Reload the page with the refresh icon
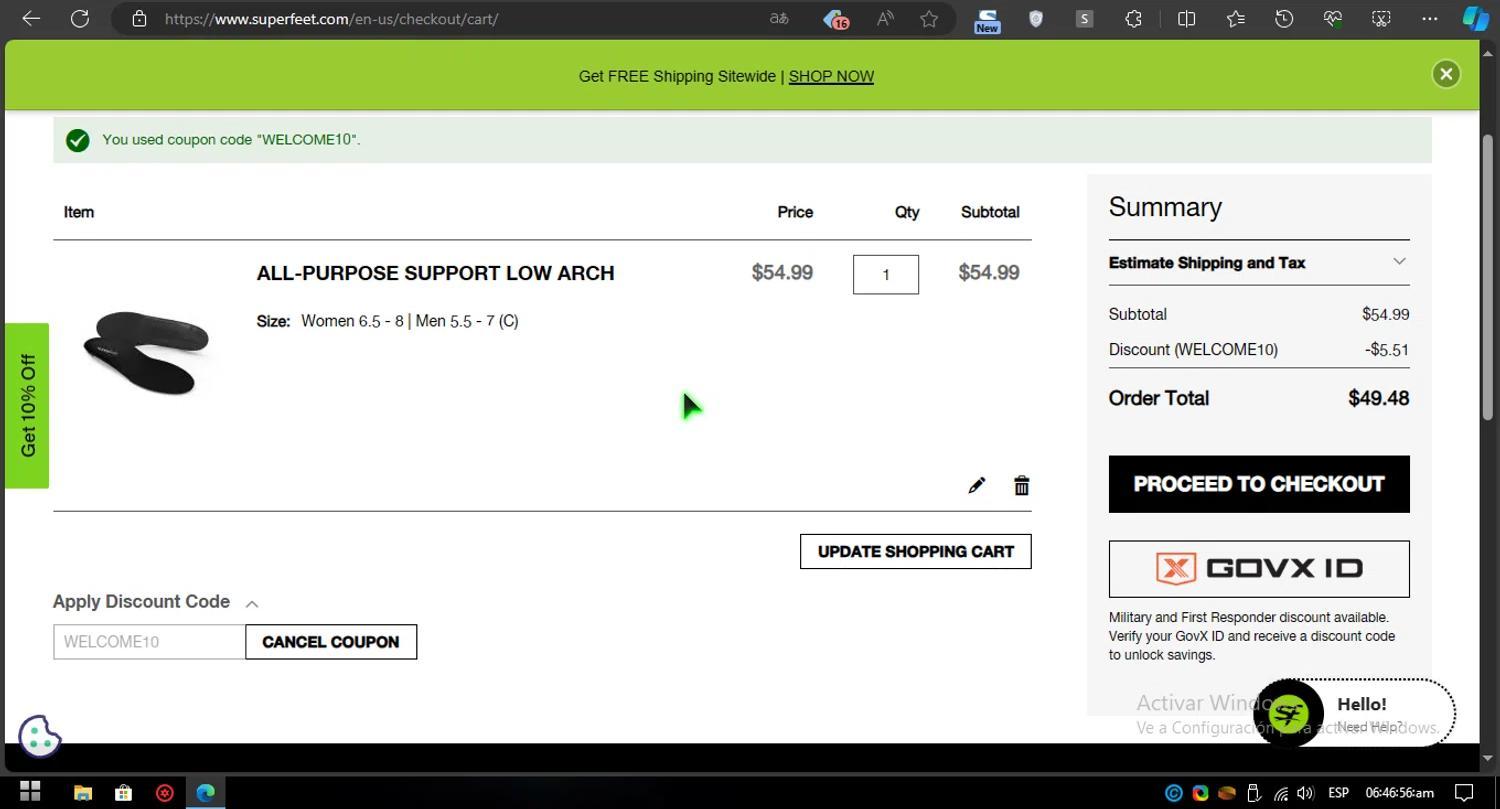This screenshot has height=809, width=1500. tap(80, 18)
